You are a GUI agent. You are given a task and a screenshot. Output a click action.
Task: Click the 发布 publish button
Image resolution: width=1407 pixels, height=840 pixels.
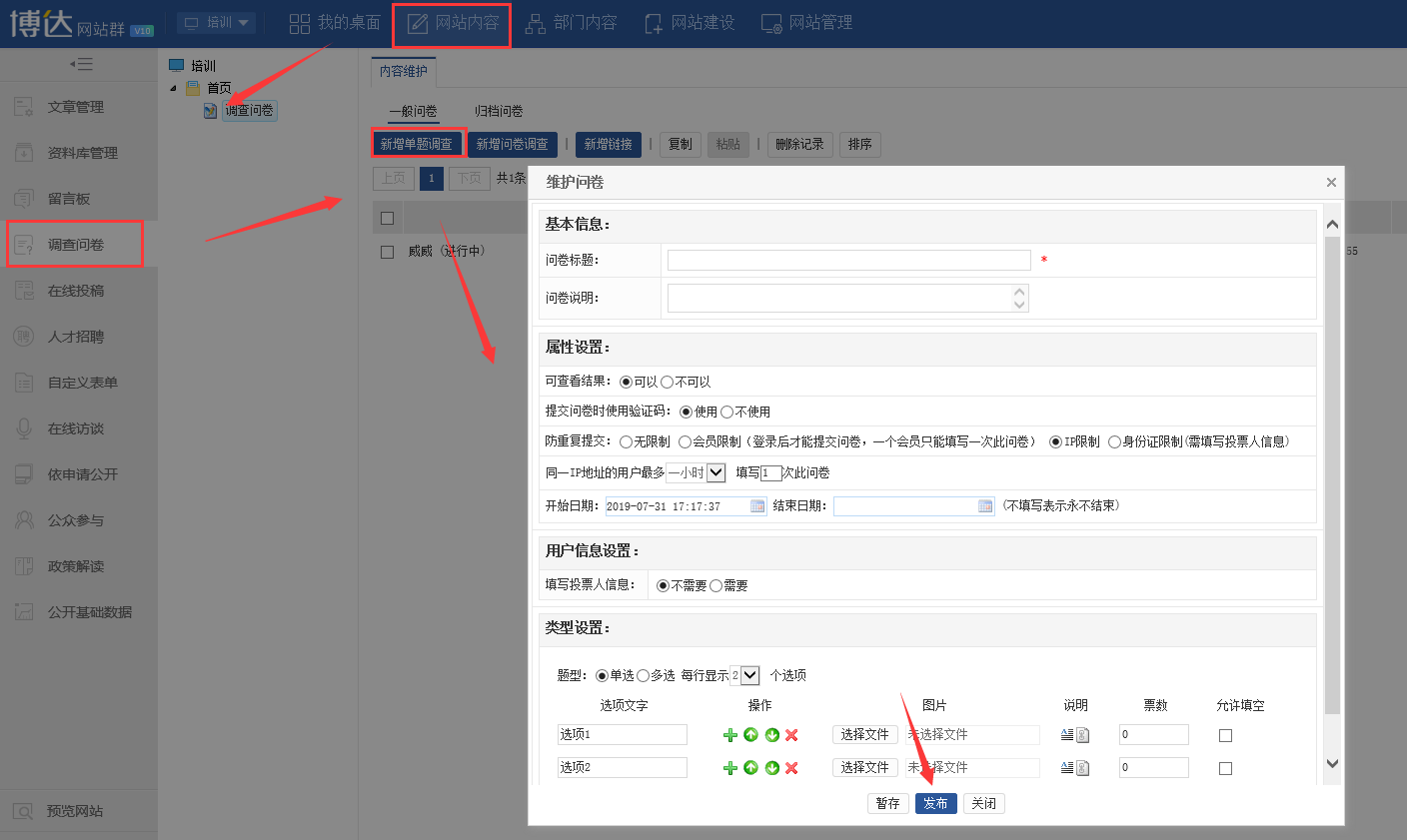[x=935, y=803]
